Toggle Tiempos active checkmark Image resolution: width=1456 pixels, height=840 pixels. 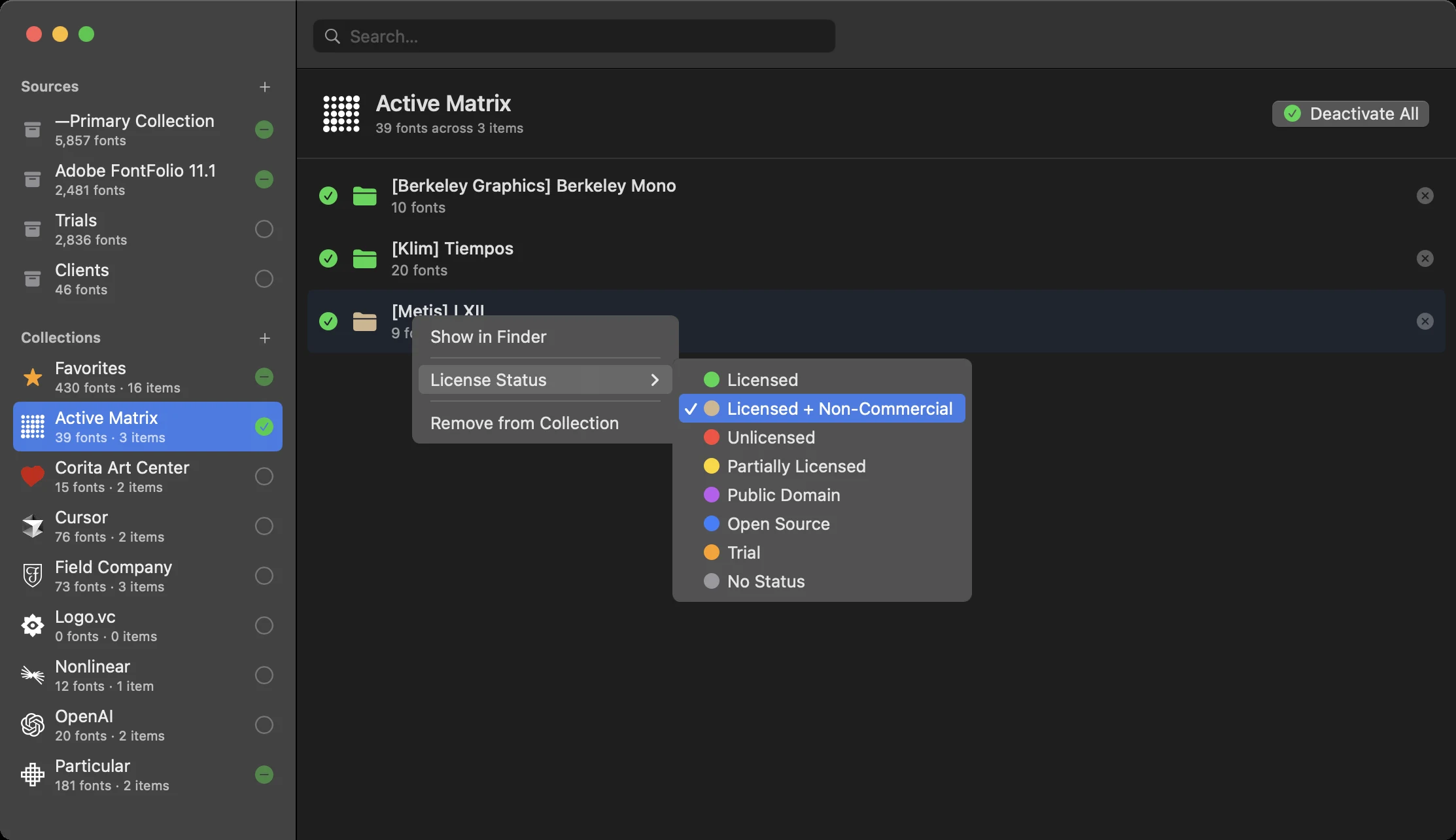click(328, 258)
